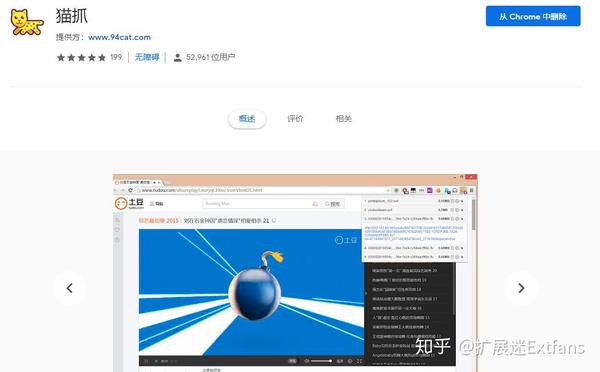Switch to the 概述 tab
Image resolution: width=600 pixels, height=372 pixels.
(x=247, y=119)
